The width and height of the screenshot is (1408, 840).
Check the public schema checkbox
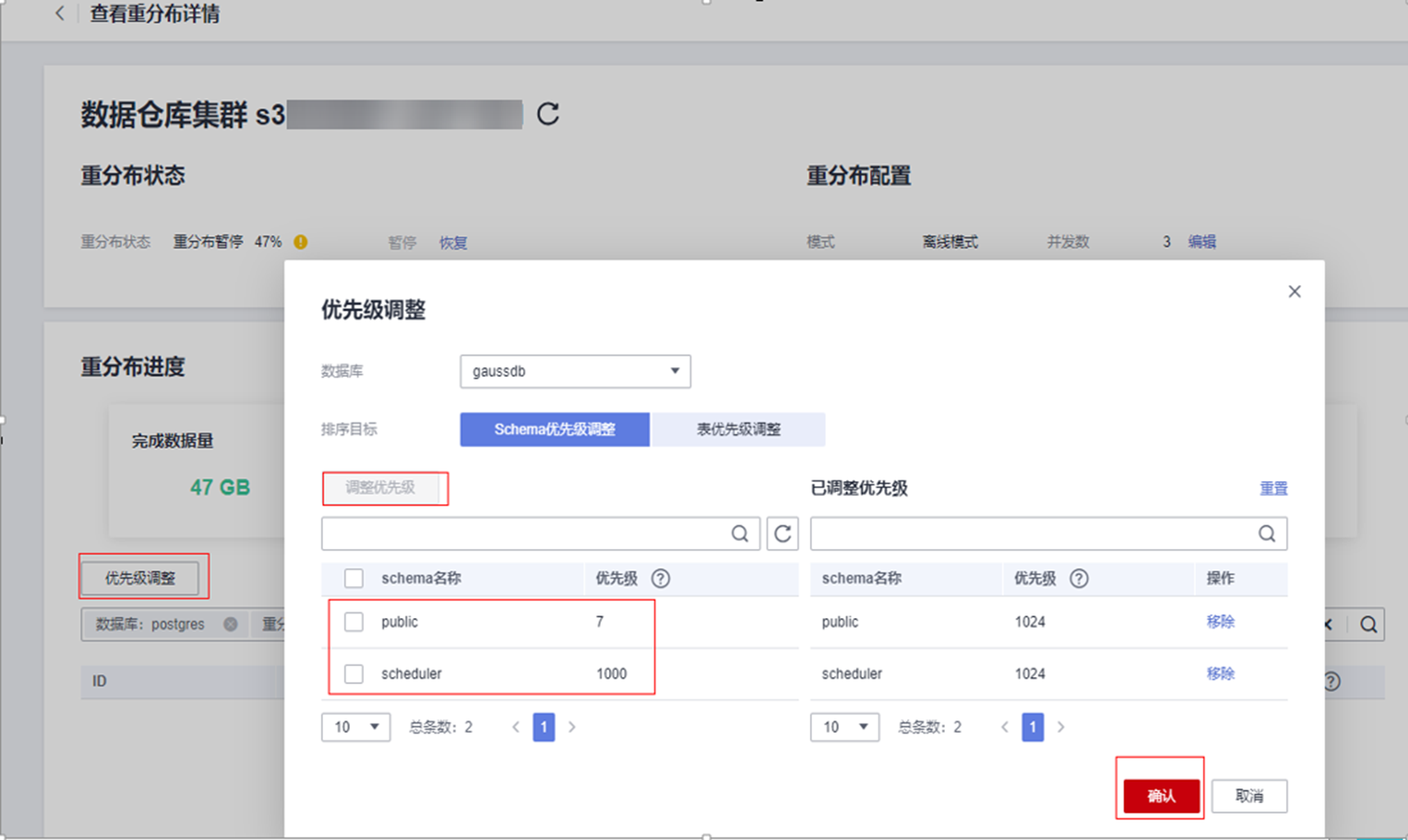tap(353, 622)
